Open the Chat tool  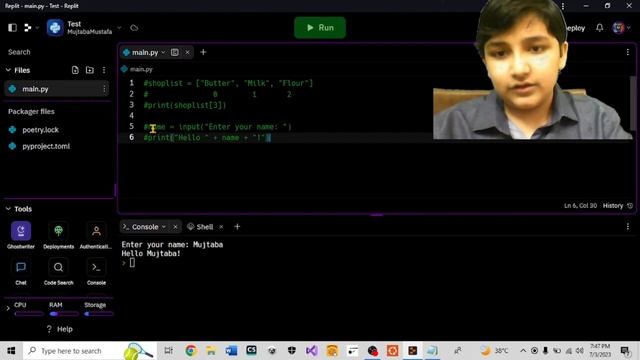point(21,271)
